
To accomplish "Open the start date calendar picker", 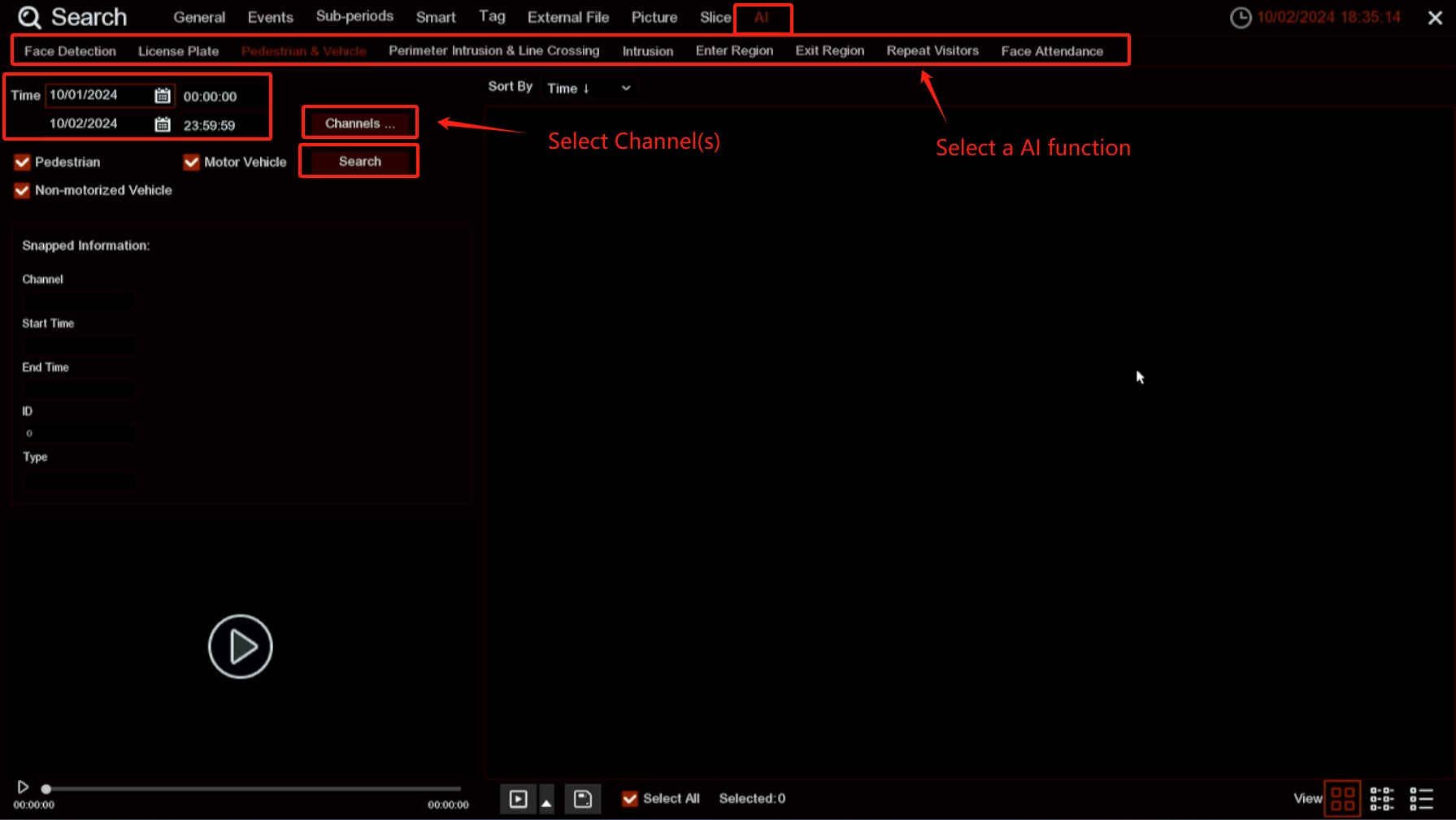I will [x=163, y=96].
